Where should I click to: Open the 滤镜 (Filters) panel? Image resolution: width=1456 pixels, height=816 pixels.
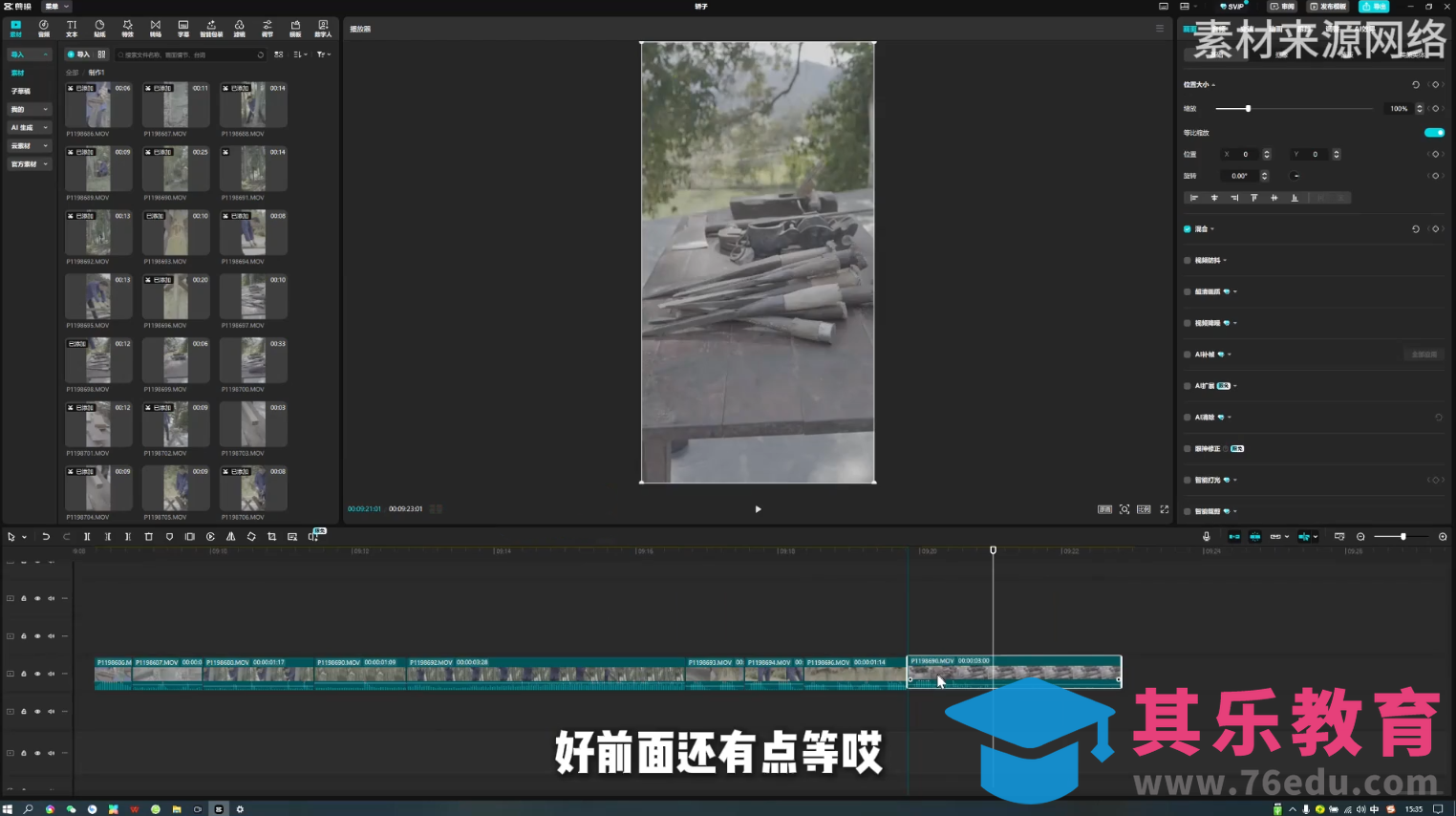[239, 29]
